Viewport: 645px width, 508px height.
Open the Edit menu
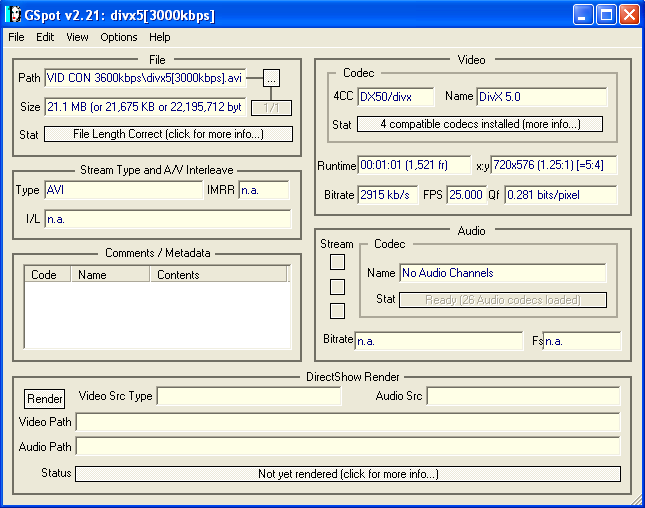pyautogui.click(x=45, y=37)
